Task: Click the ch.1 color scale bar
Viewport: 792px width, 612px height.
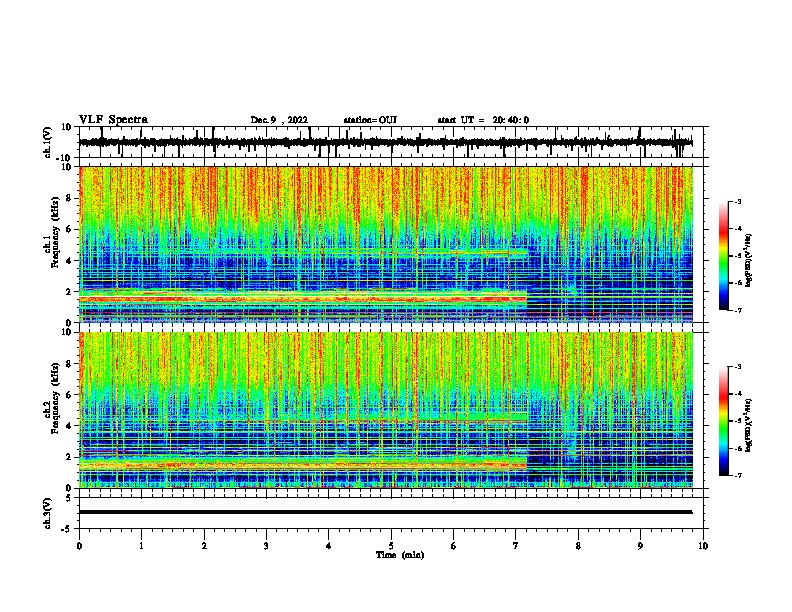Action: pos(723,256)
